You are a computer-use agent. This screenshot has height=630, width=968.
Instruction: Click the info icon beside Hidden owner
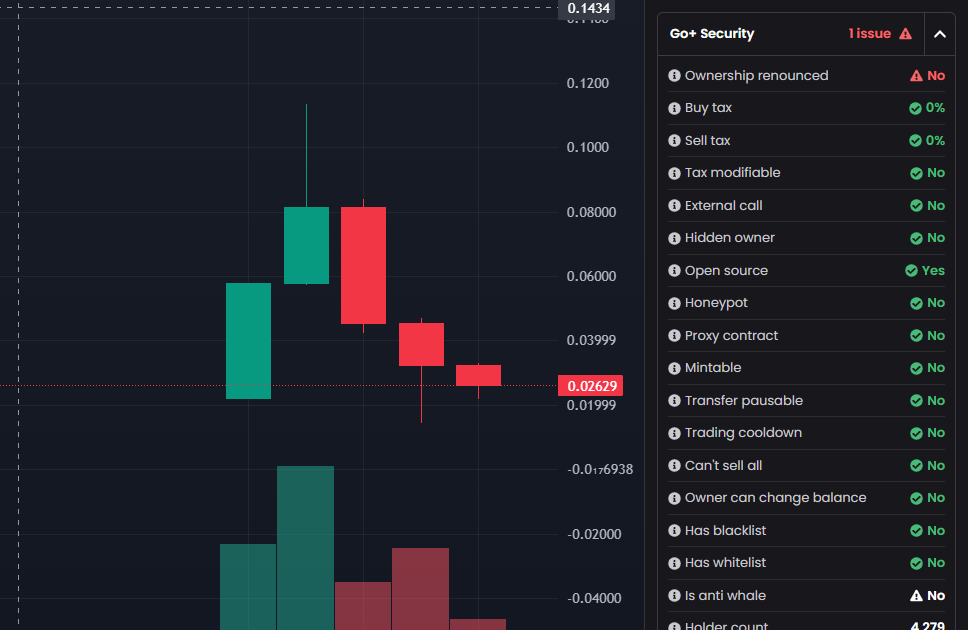point(674,238)
